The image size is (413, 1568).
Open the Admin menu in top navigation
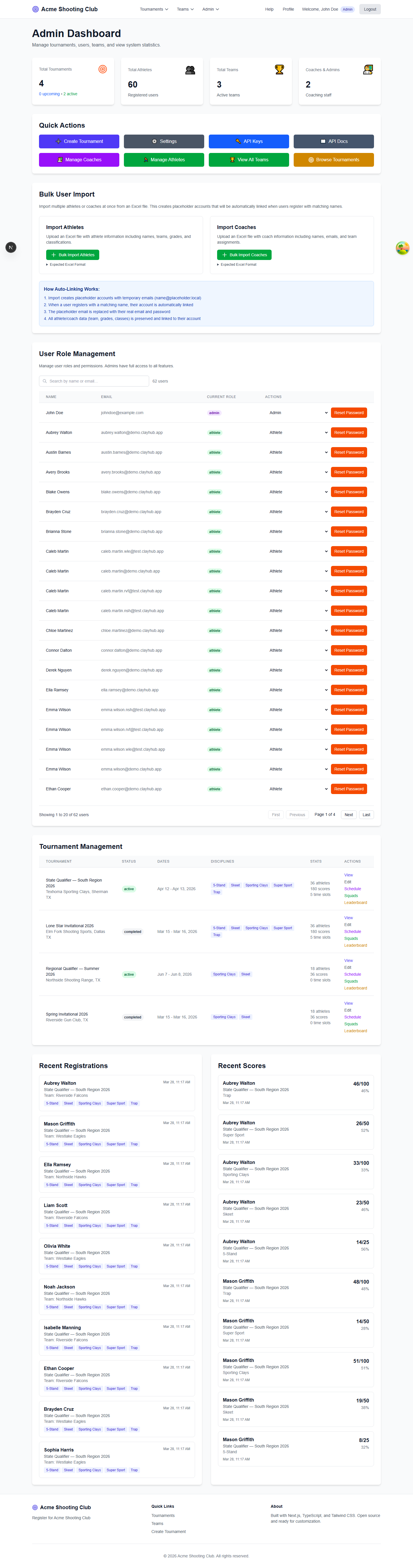pos(211,9)
